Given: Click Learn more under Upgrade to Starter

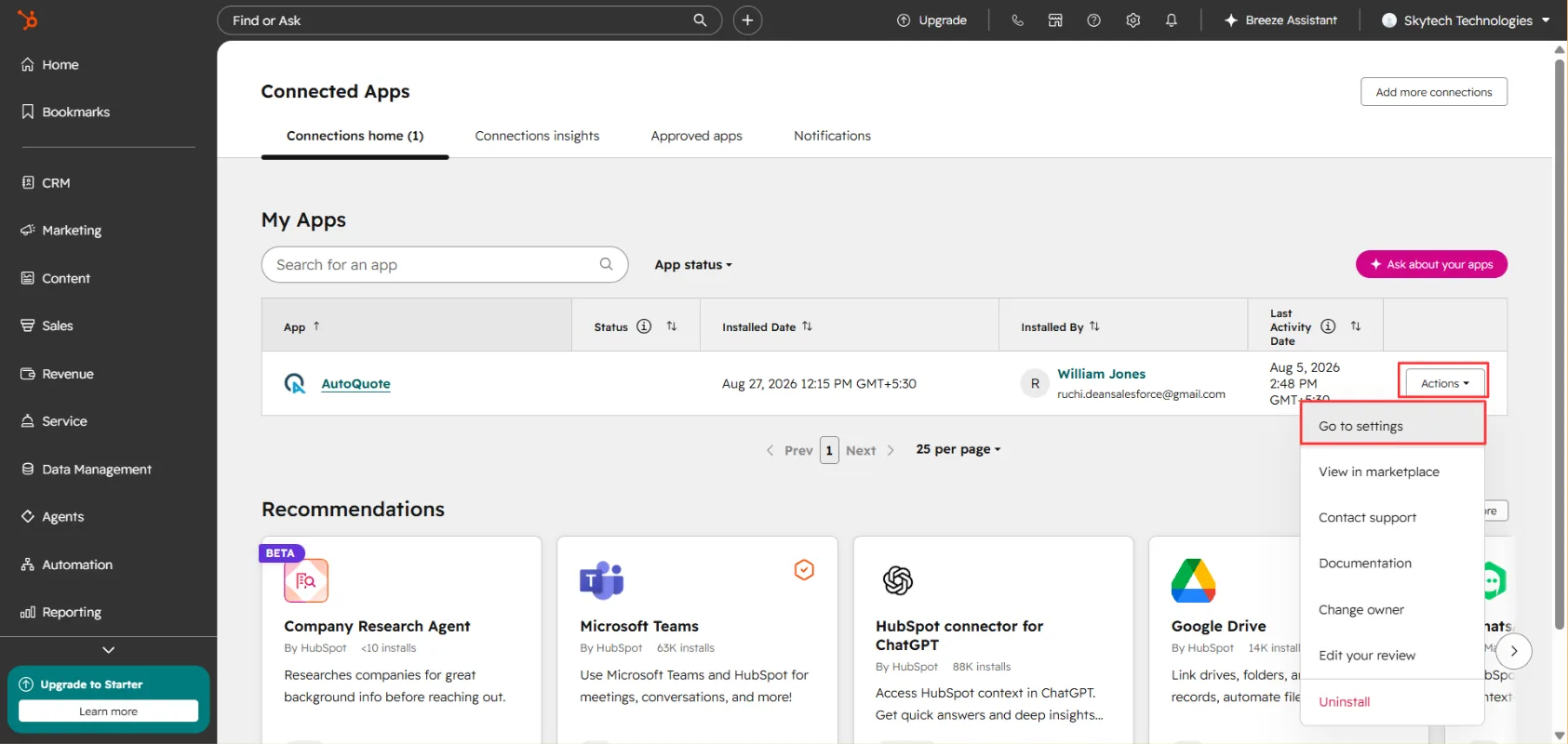Looking at the screenshot, I should click(108, 711).
